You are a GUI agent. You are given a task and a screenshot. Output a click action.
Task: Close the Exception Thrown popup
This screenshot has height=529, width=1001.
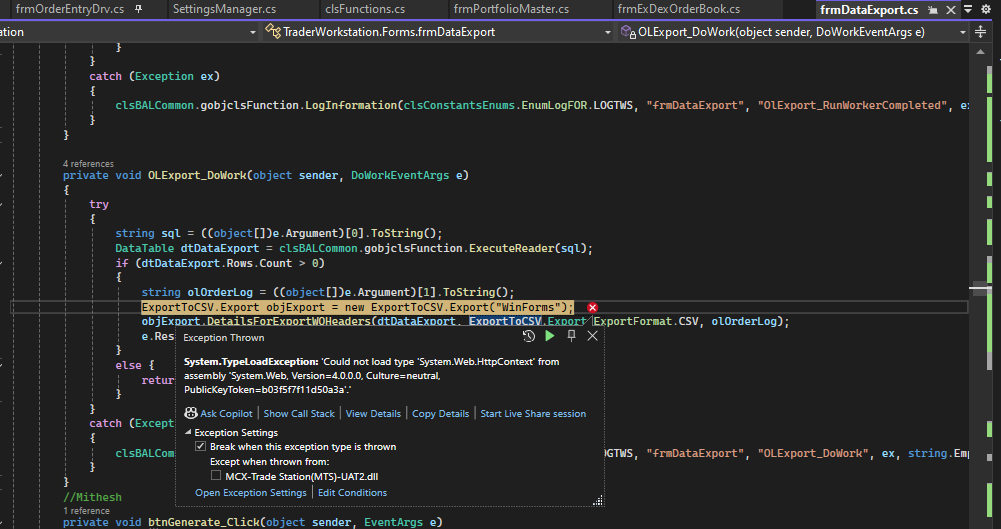point(592,337)
